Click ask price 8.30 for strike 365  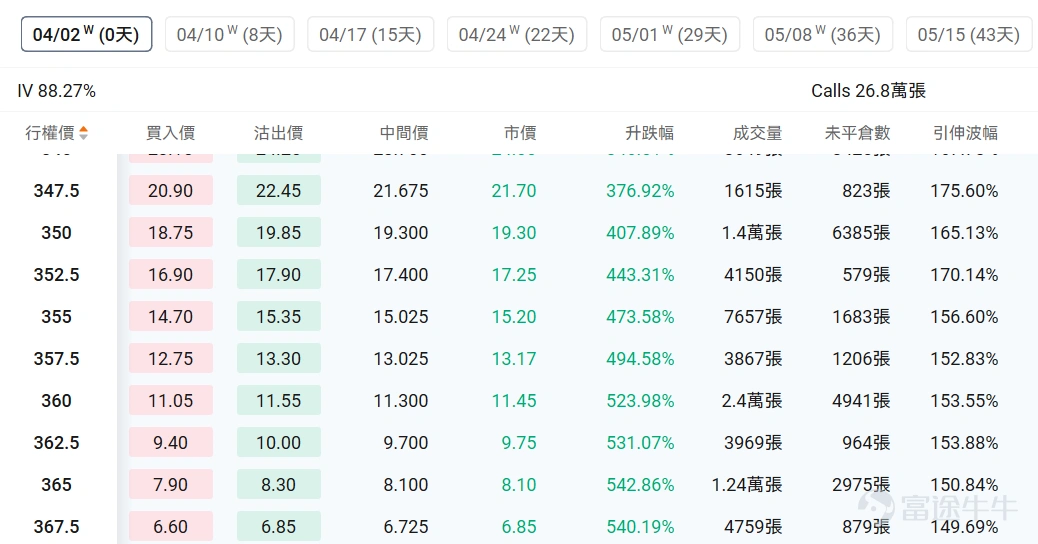point(279,484)
